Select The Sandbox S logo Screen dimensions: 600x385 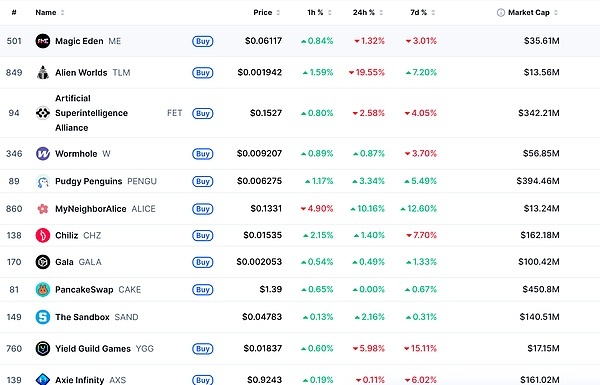[x=43, y=317]
